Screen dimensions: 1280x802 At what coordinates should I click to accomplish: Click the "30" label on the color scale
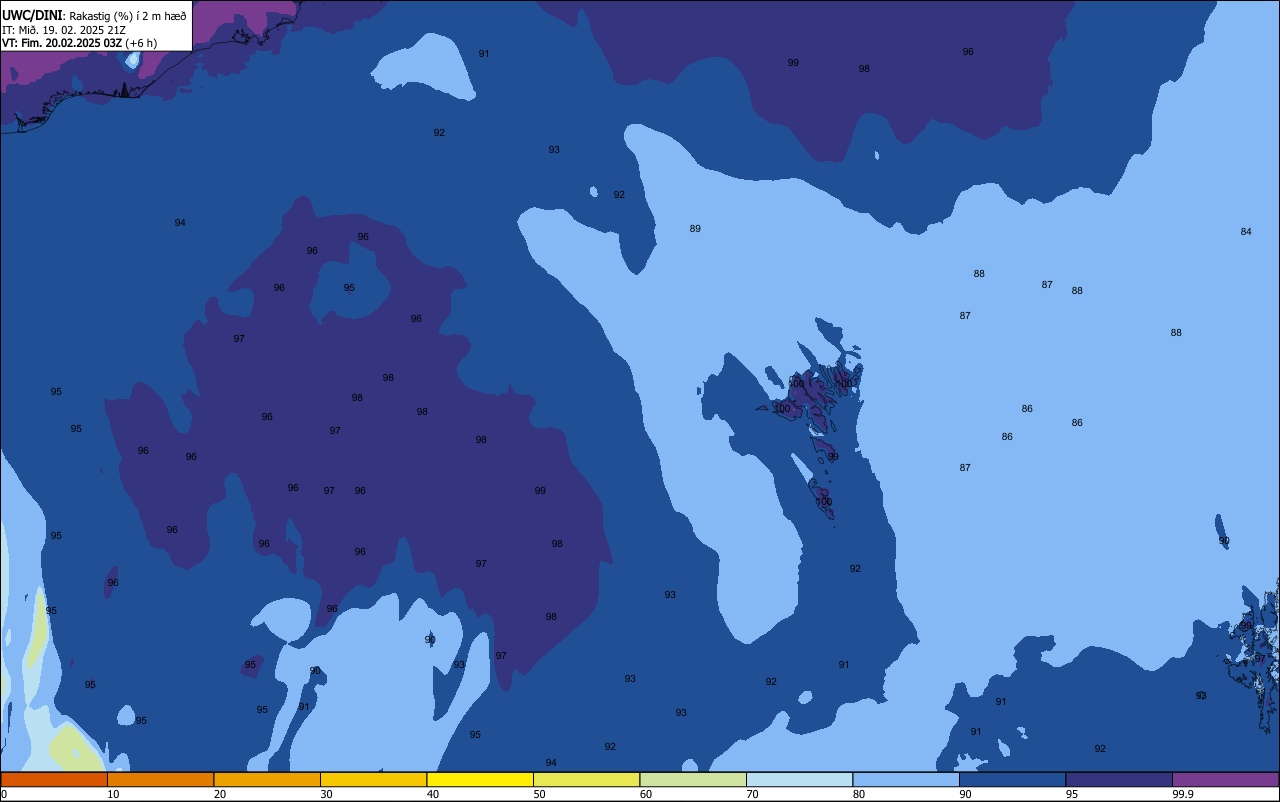coord(326,794)
